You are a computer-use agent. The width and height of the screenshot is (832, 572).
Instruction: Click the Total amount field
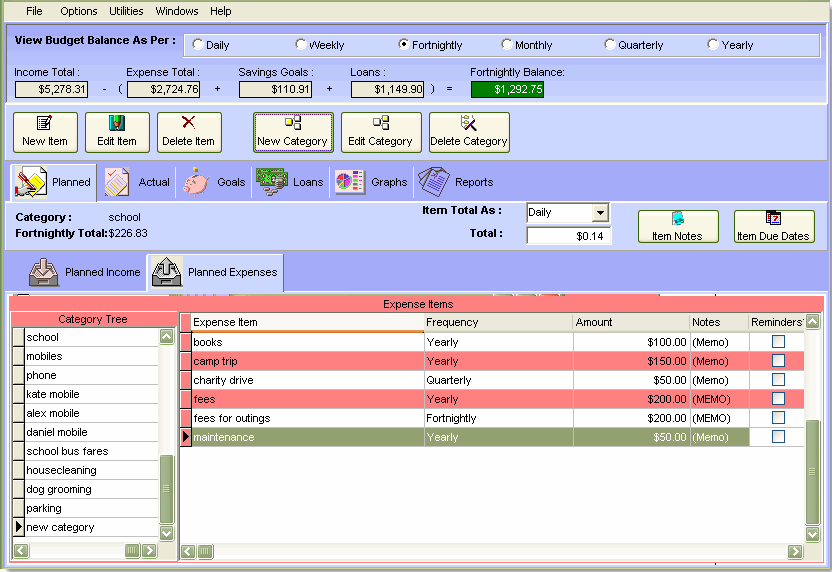568,236
